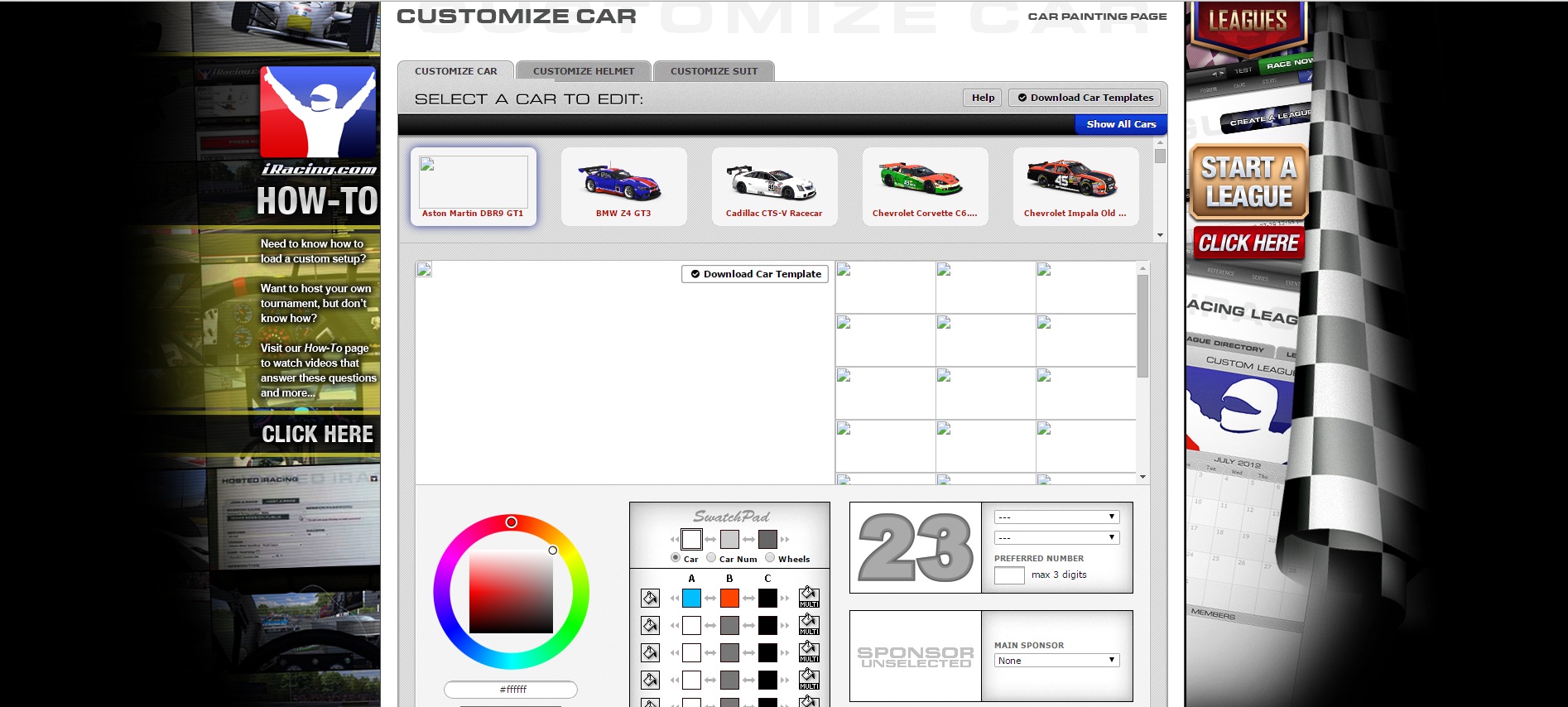Select the top SwatchPad white swatch
The height and width of the screenshot is (707, 1568).
(691, 540)
